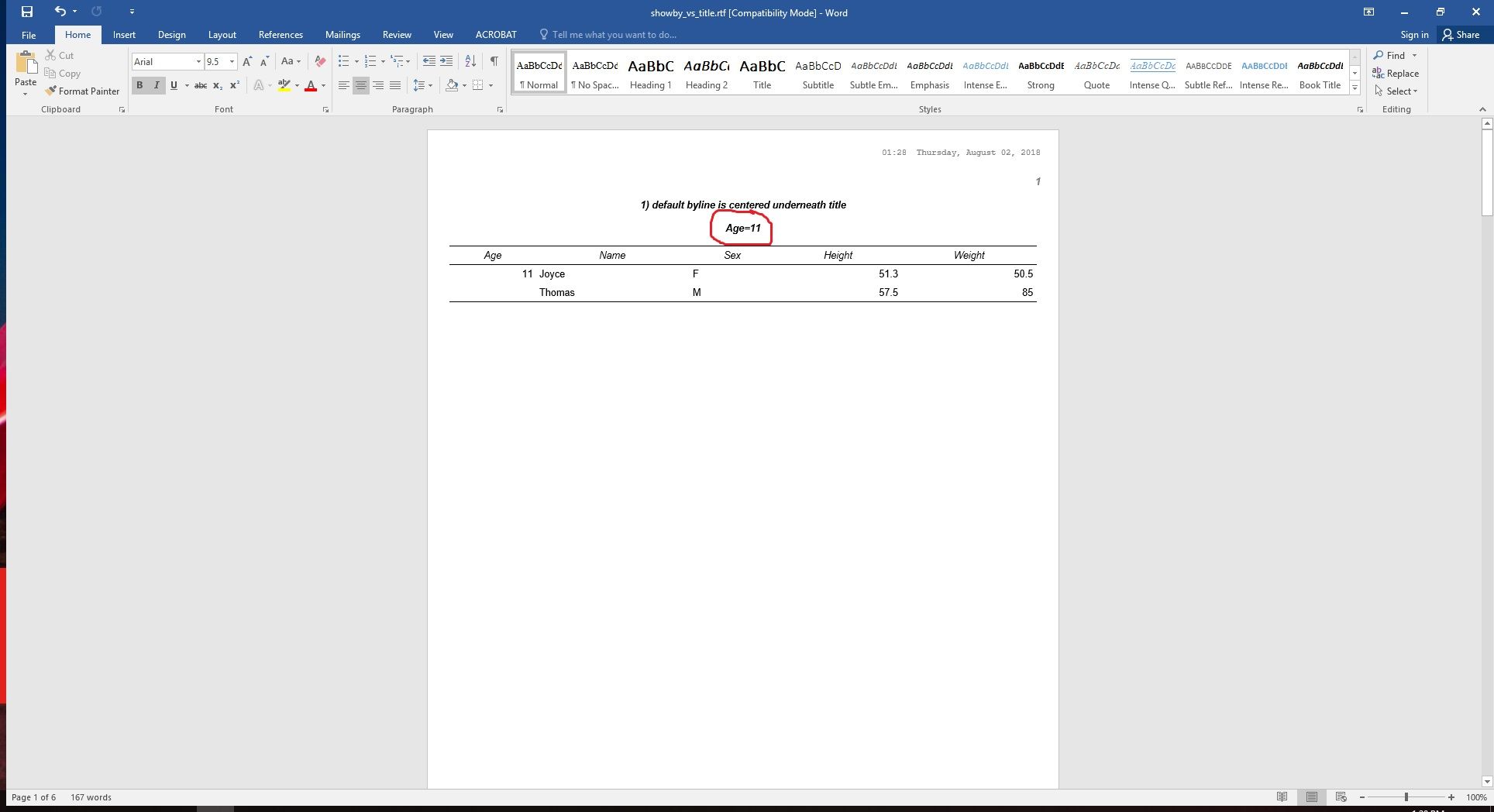
Task: Open the Clear All Formatting tool
Action: pyautogui.click(x=319, y=61)
